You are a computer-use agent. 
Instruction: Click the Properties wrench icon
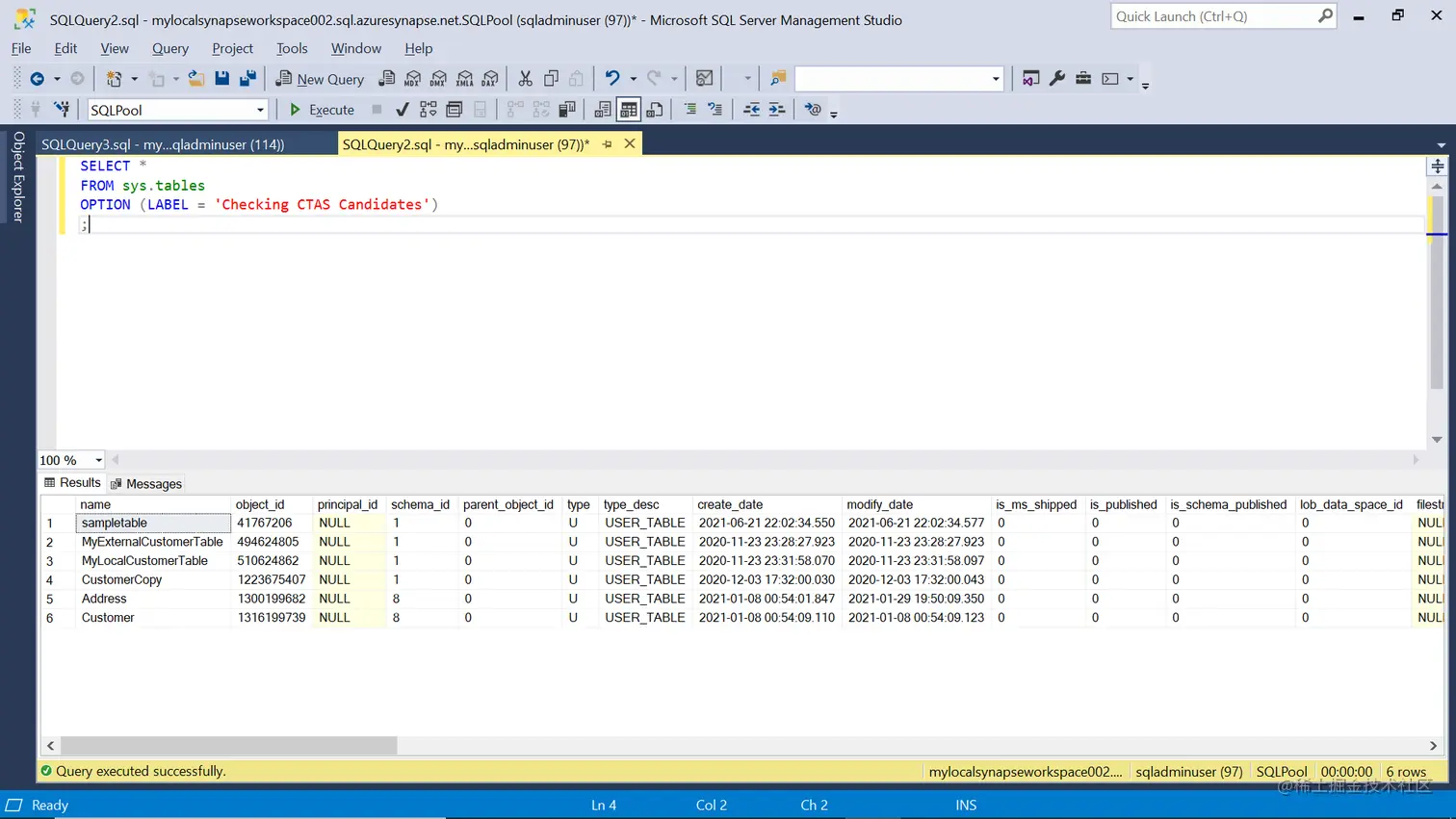[1057, 79]
